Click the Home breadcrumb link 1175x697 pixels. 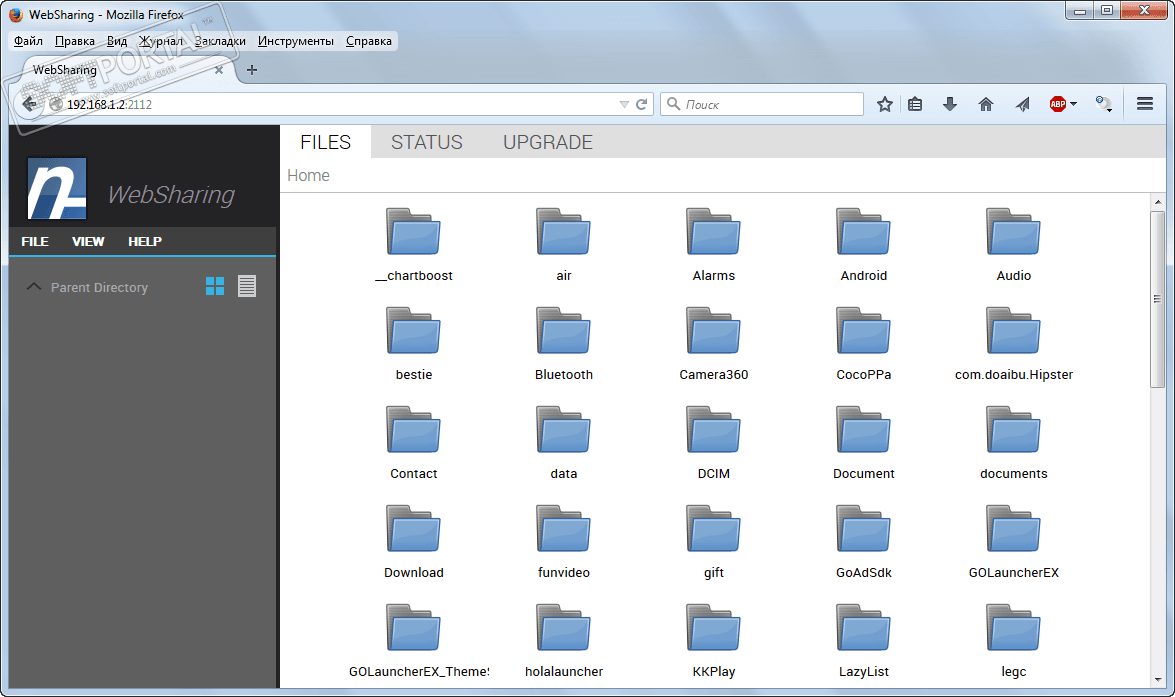(x=308, y=175)
